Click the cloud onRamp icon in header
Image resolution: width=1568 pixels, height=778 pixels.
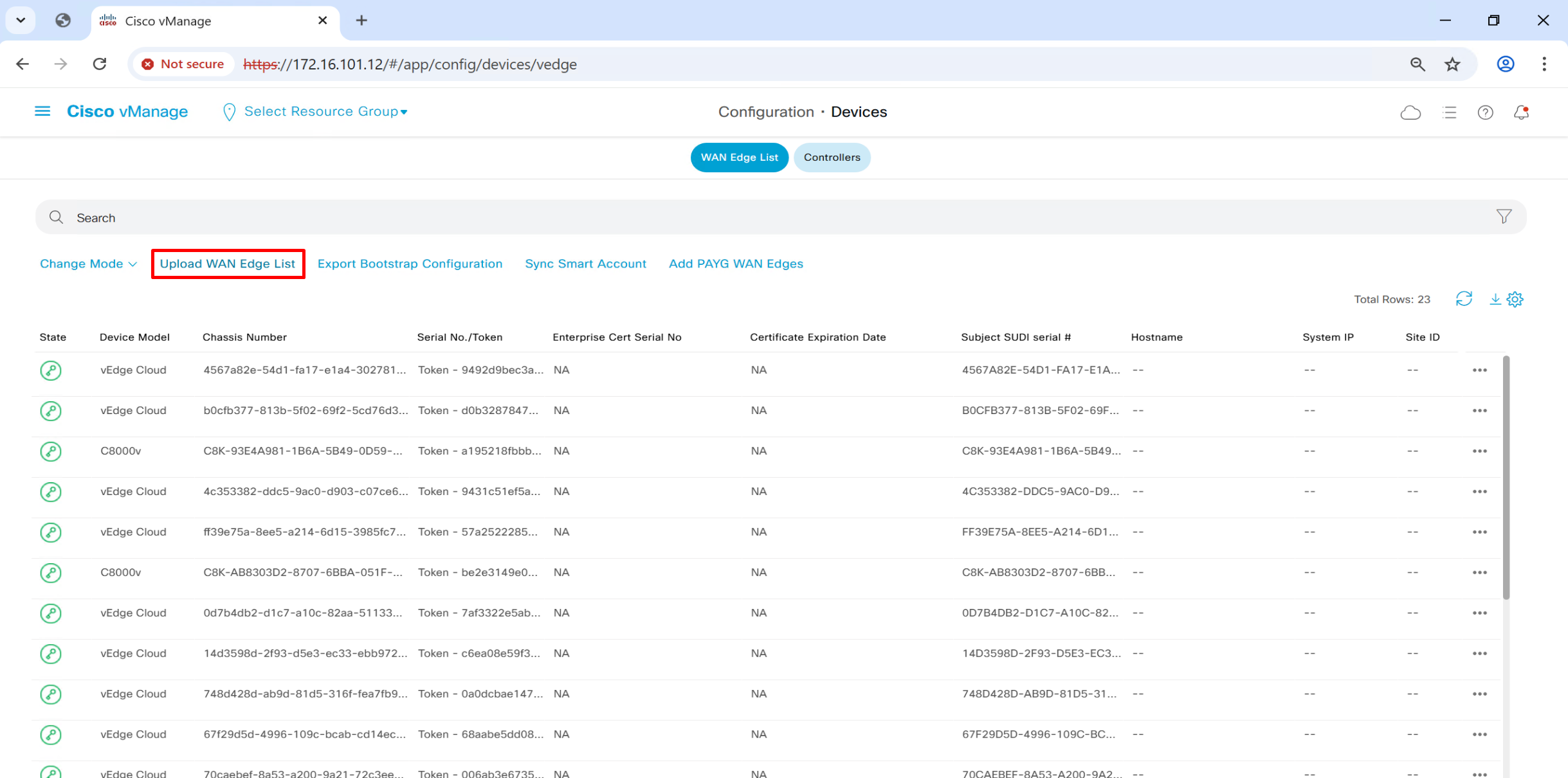click(x=1410, y=113)
